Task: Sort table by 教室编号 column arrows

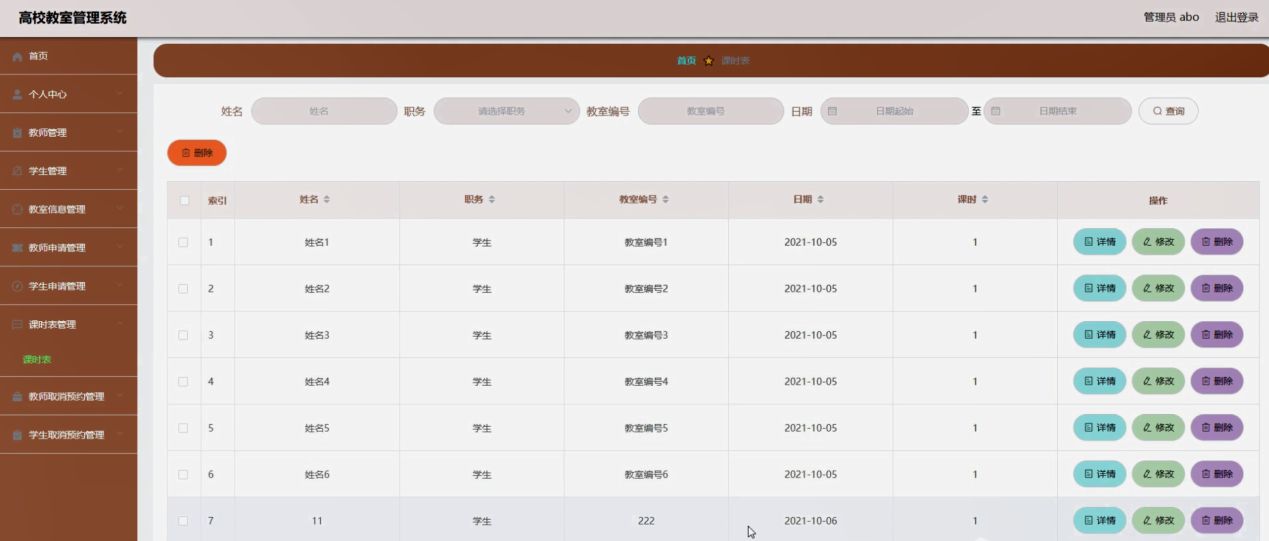Action: tap(666, 200)
